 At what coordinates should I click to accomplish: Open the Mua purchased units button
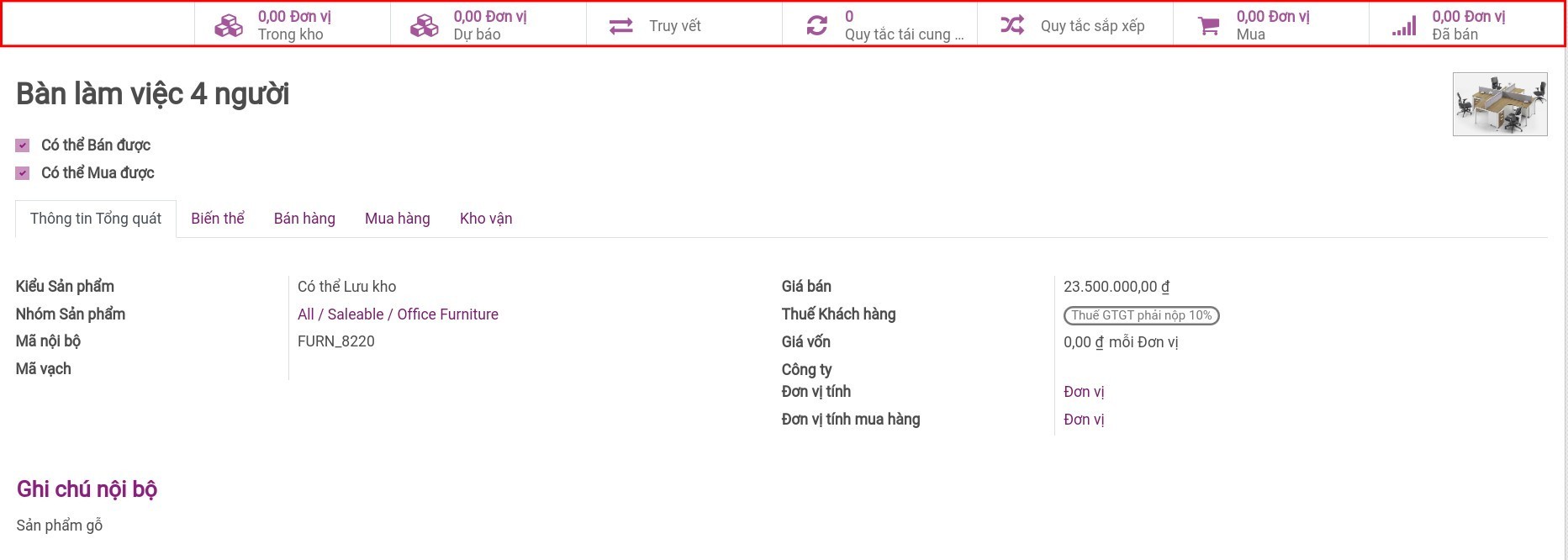click(1271, 25)
